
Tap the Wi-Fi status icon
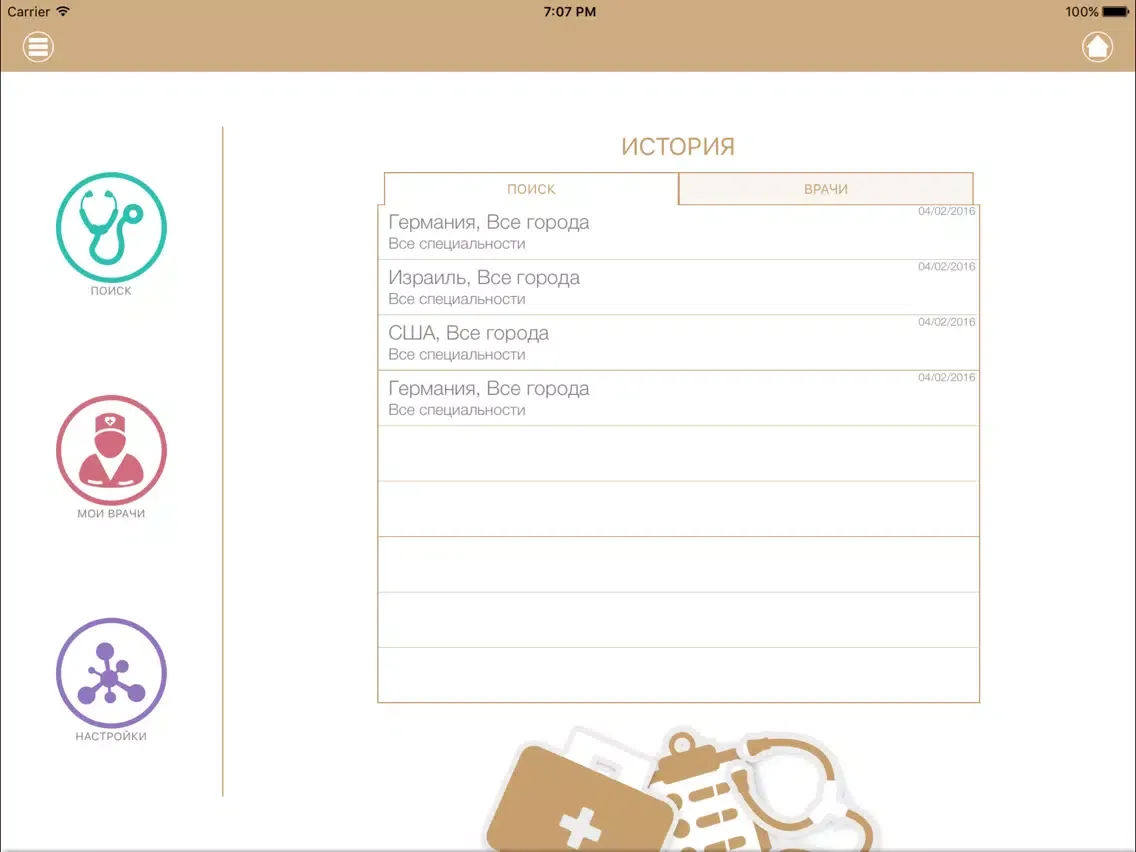point(63,11)
